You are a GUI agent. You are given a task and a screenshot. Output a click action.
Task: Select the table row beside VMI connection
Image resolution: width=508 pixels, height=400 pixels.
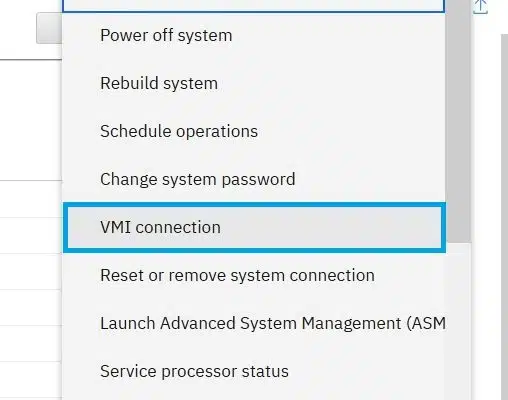coord(31,235)
